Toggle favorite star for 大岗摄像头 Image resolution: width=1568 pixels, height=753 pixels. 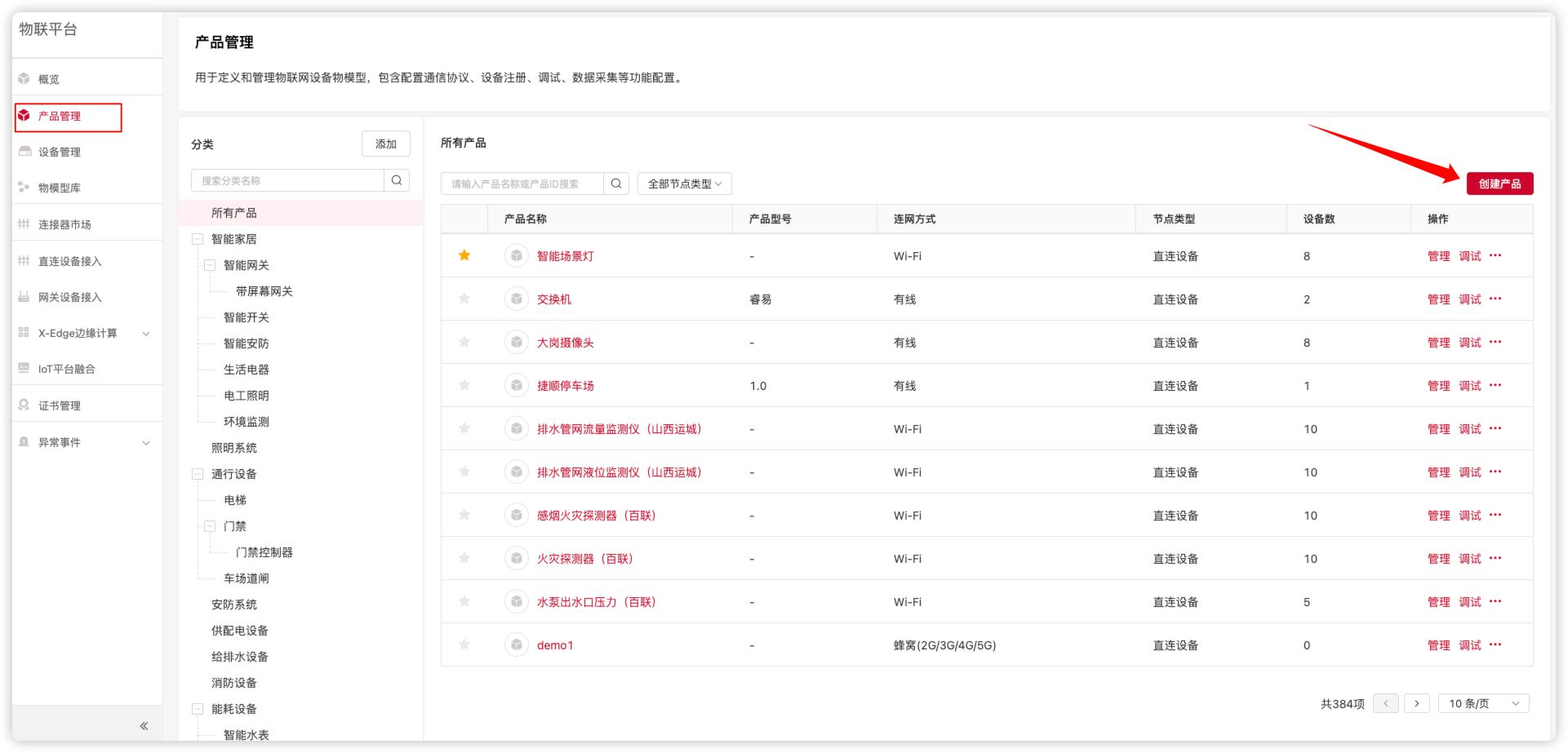pyautogui.click(x=464, y=342)
